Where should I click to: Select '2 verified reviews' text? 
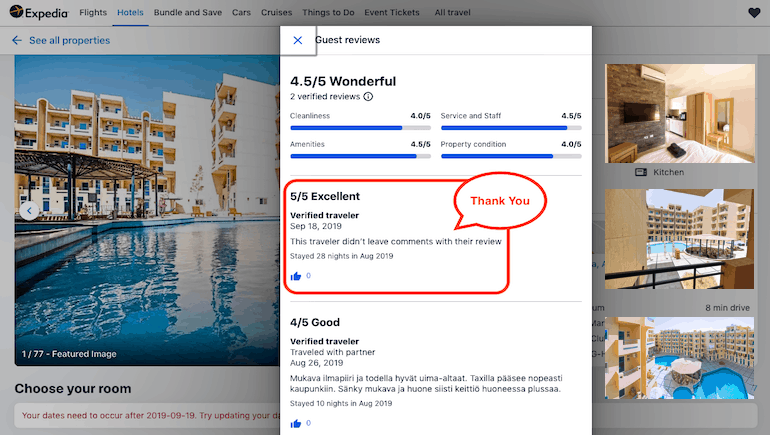pos(325,97)
